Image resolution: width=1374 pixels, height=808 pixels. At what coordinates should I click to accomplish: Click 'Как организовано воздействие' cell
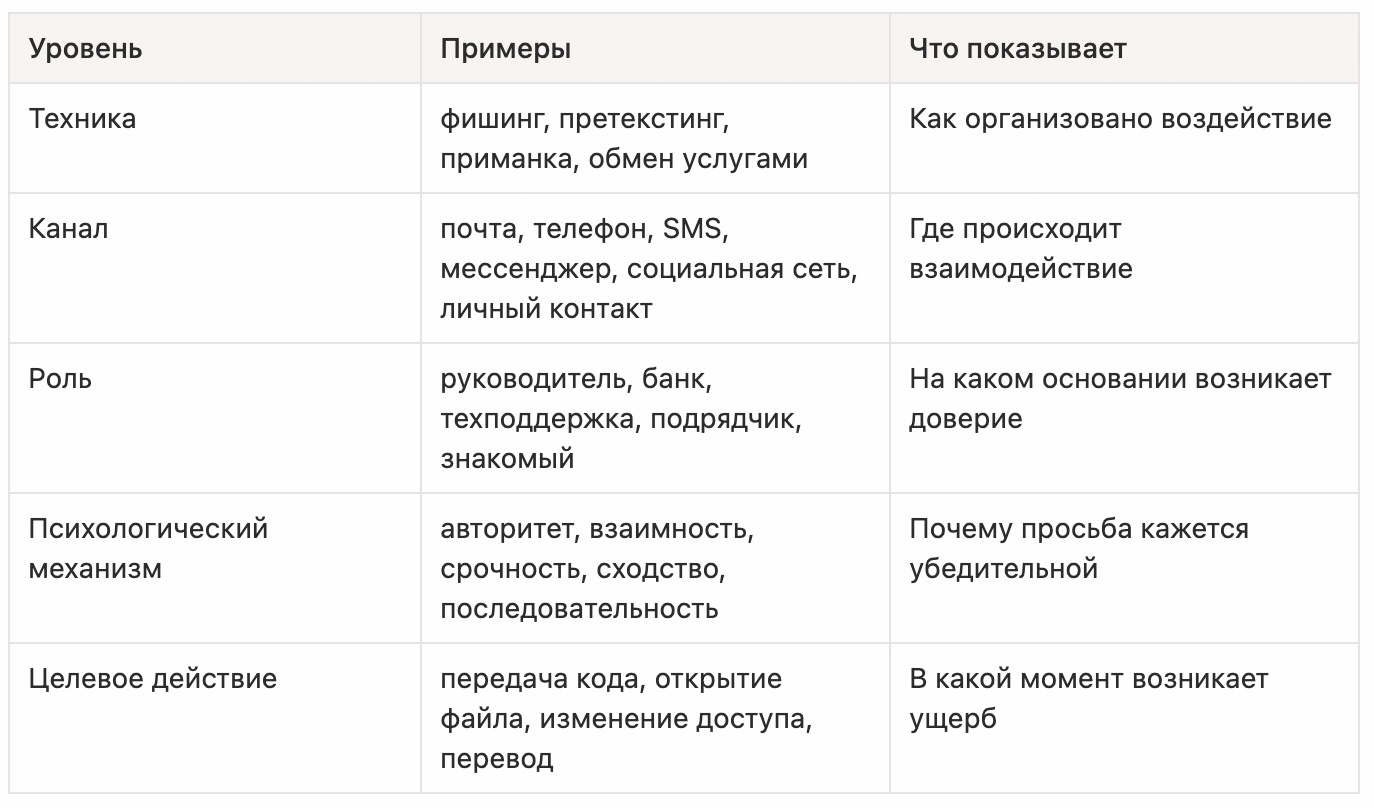1124,138
